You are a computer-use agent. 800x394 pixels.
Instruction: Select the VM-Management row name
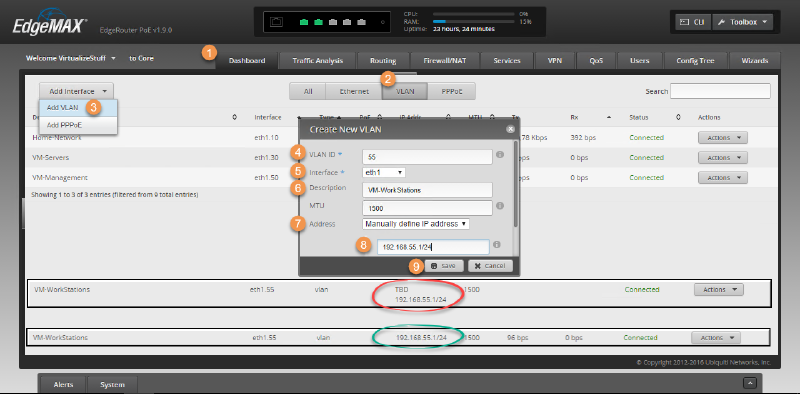tap(60, 178)
